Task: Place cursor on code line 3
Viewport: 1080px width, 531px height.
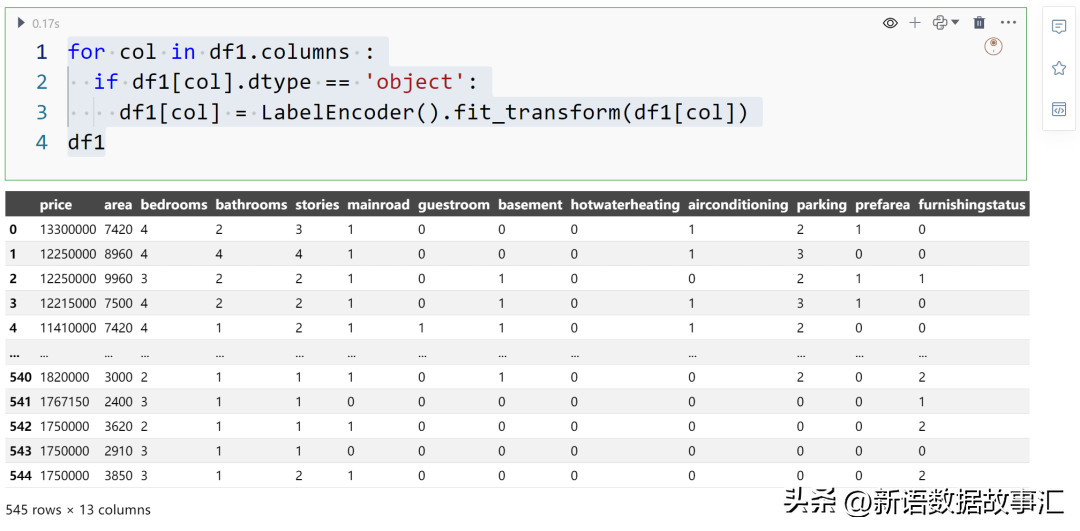Action: [433, 112]
